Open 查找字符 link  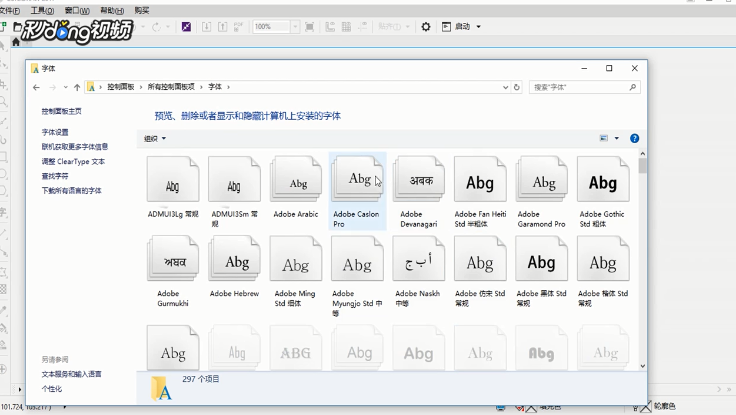click(55, 176)
